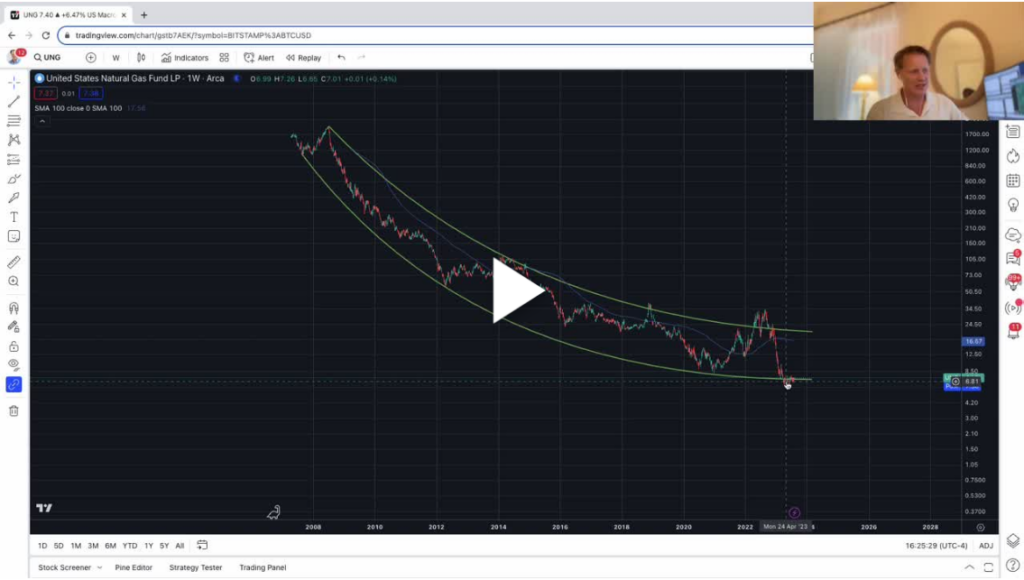Image resolution: width=1024 pixels, height=580 pixels.
Task: Create an Alert from the toolbar
Action: pyautogui.click(x=259, y=57)
